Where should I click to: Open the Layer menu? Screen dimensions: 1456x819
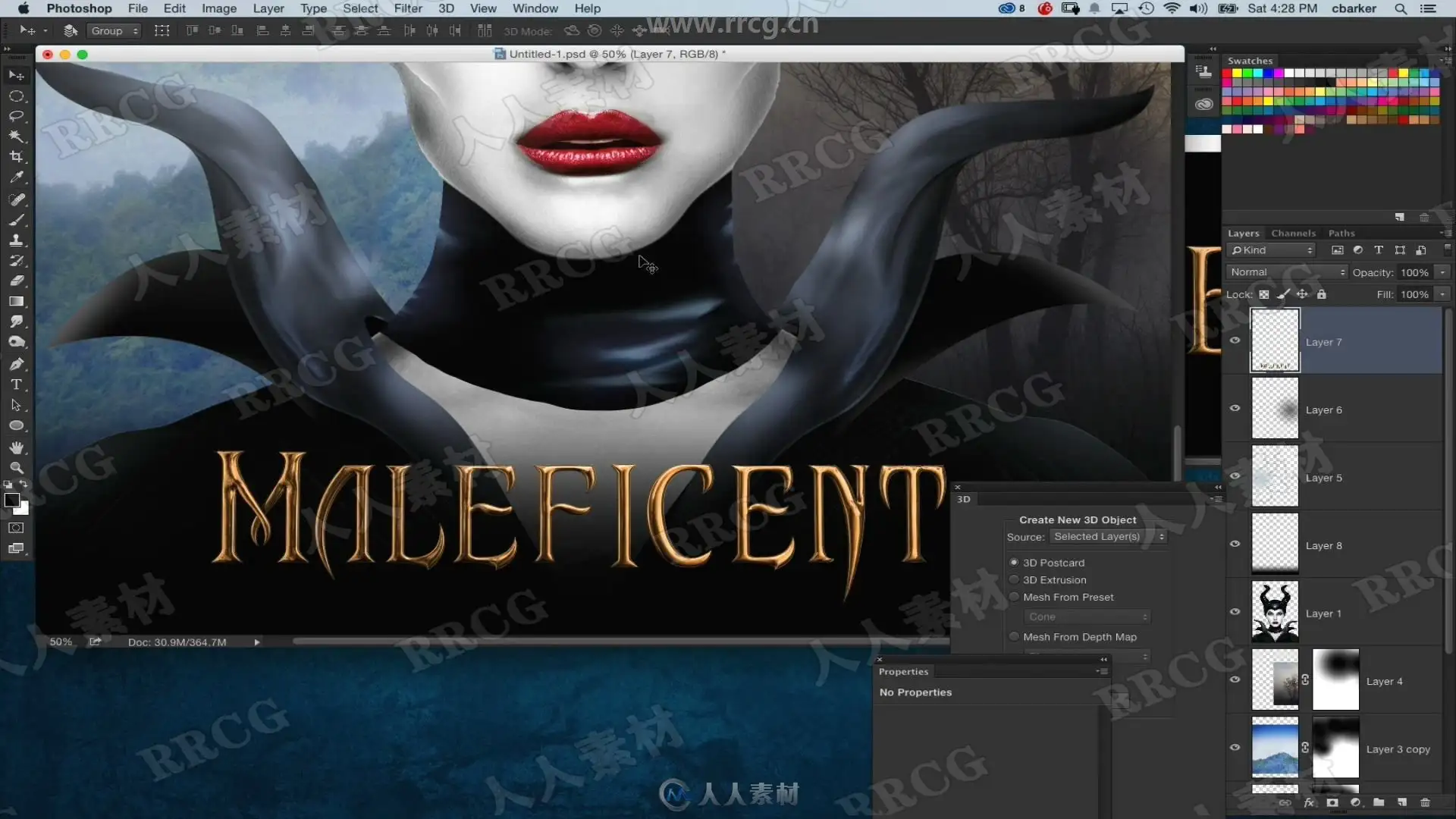point(268,8)
